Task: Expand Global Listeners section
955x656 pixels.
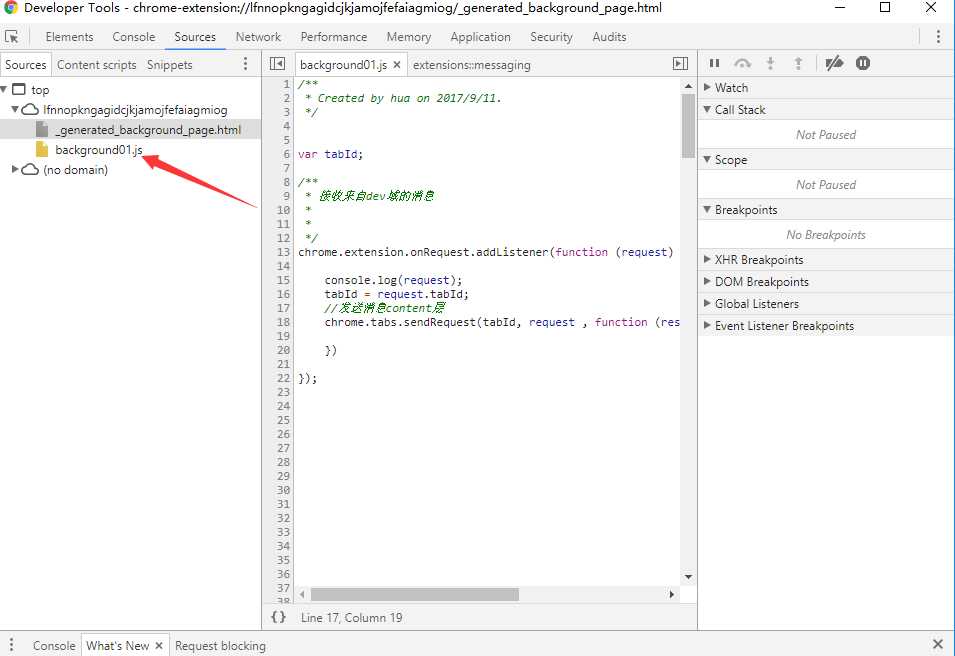Action: pos(707,303)
